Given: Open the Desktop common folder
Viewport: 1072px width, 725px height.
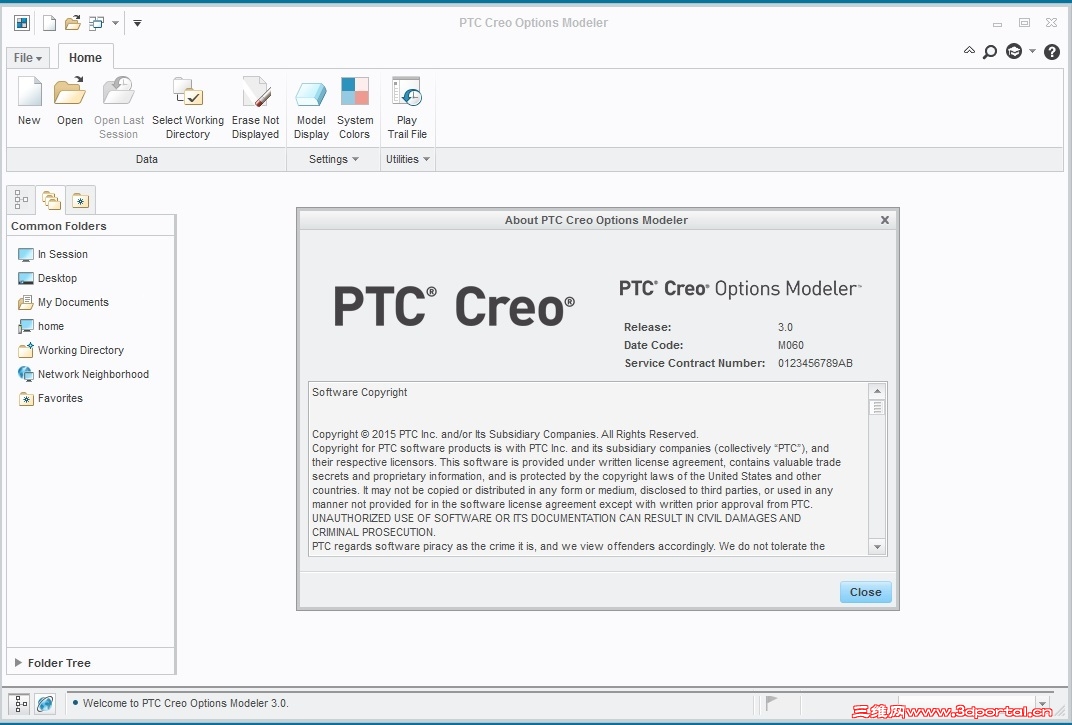Looking at the screenshot, I should tap(48, 278).
